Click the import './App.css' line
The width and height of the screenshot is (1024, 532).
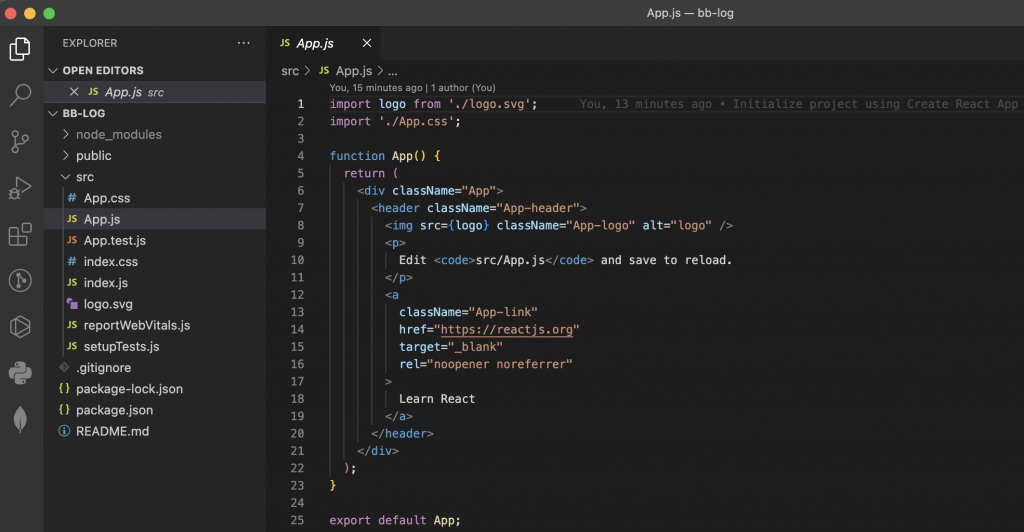[x=395, y=121]
